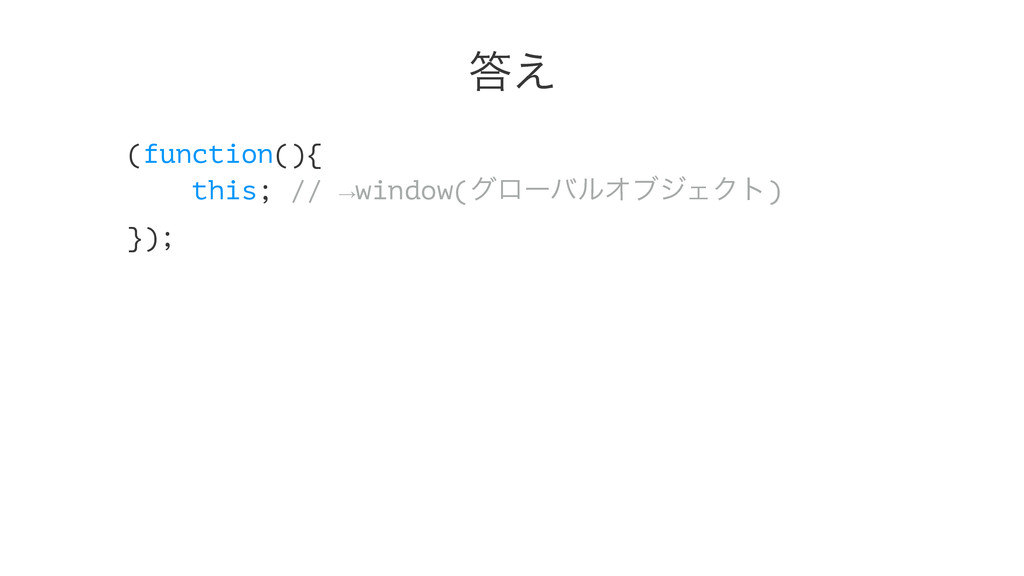The height and width of the screenshot is (576, 1024).
Task: Click the closing curly brace on last line
Action: click(x=135, y=239)
